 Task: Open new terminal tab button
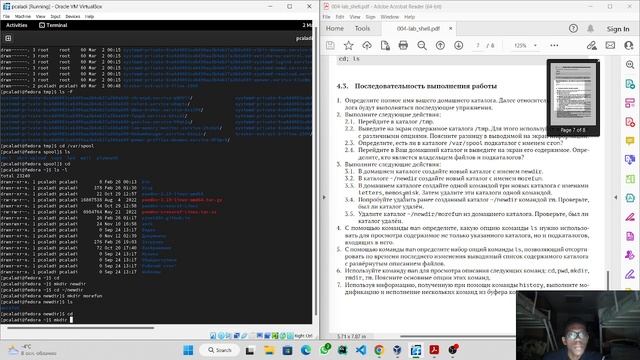8,38
